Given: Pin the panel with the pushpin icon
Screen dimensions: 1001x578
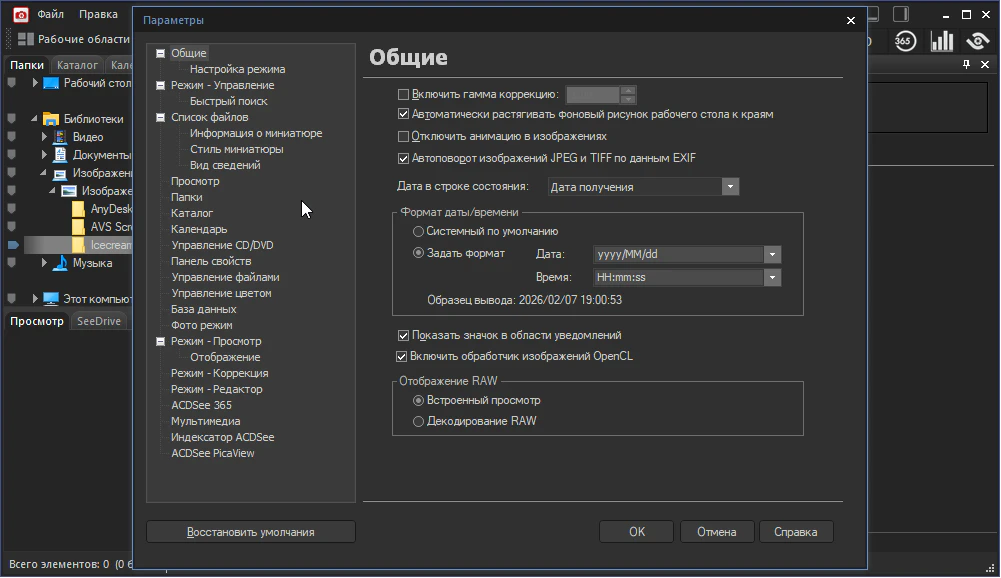Looking at the screenshot, I should (966, 65).
